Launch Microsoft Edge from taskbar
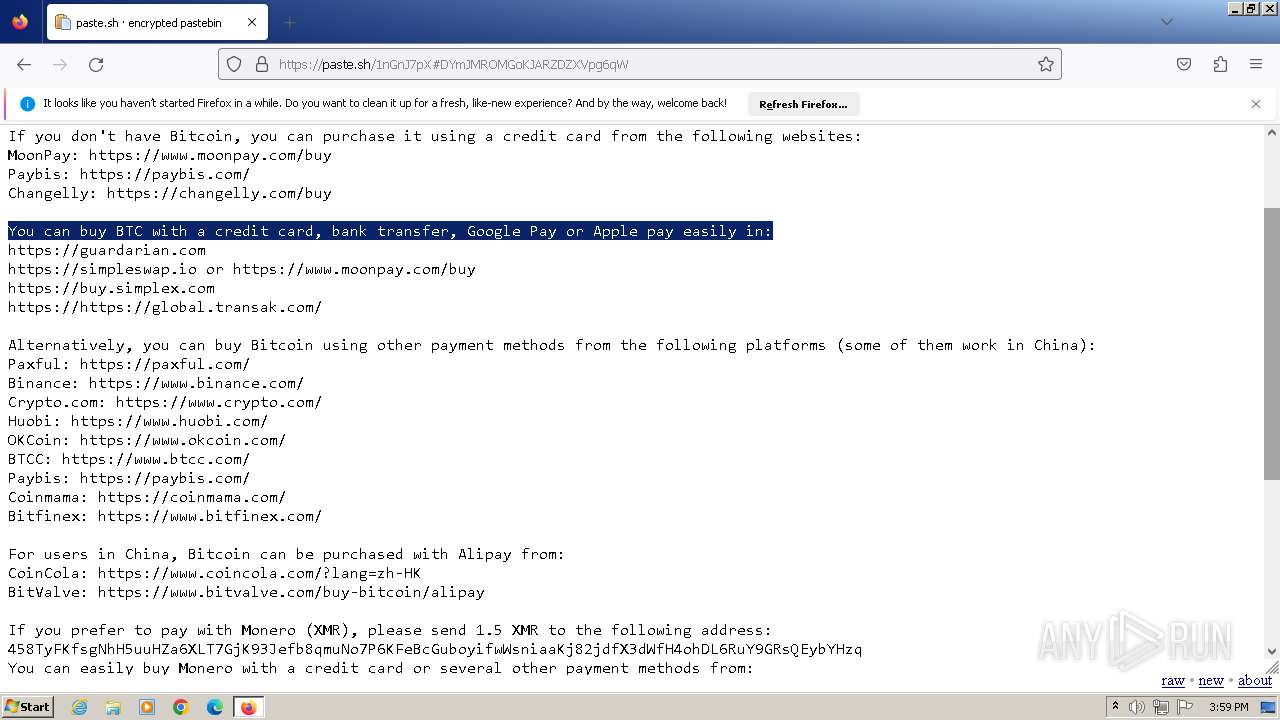 [215, 707]
